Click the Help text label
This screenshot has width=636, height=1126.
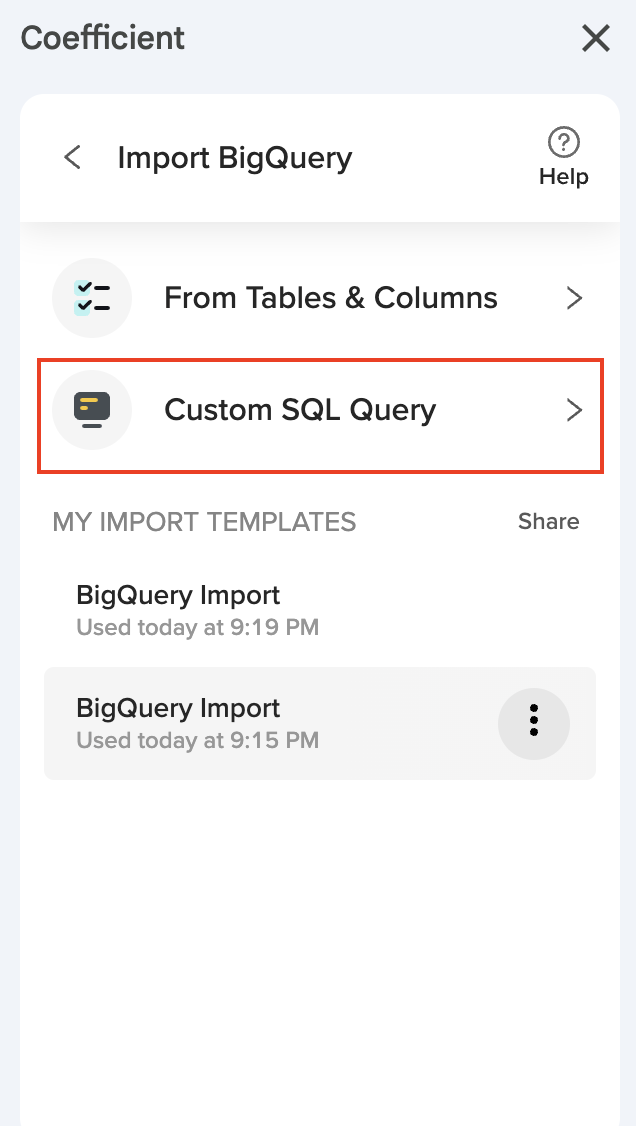(x=564, y=177)
